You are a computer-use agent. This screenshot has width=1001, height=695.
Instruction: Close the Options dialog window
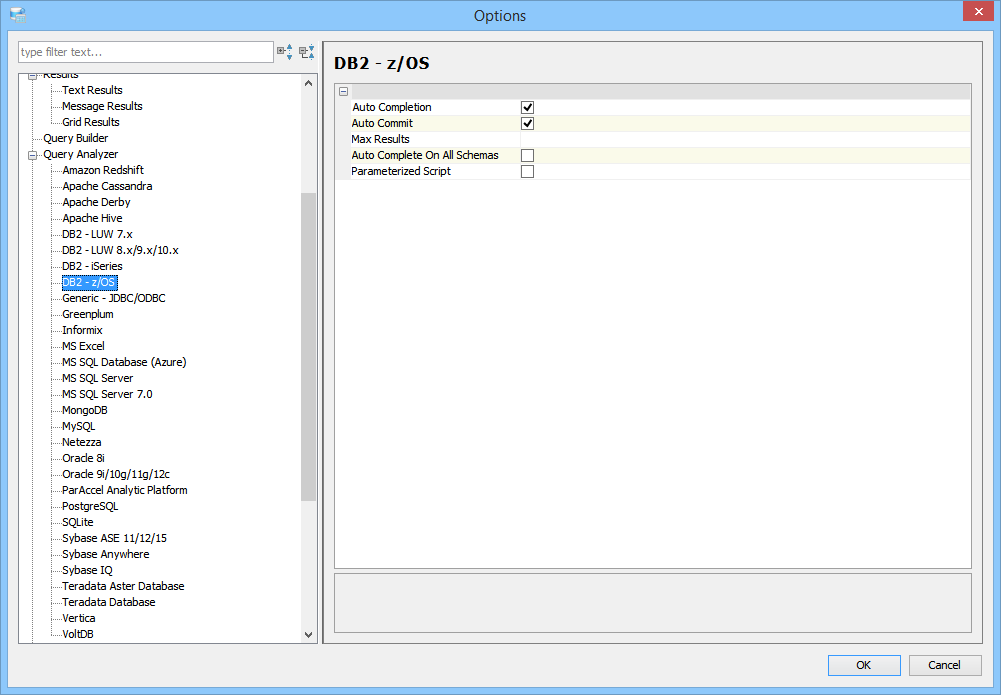(979, 12)
